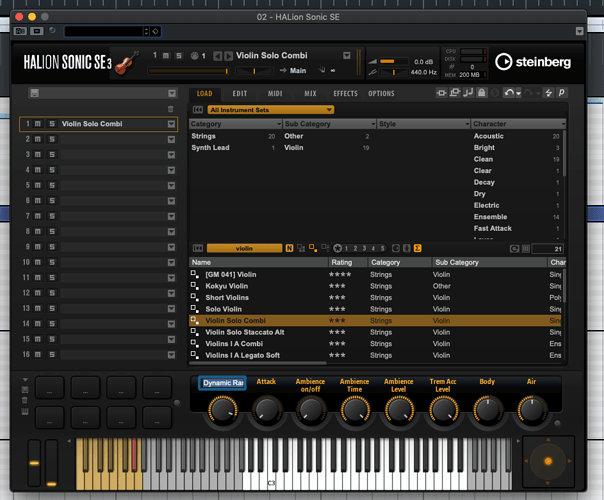The height and width of the screenshot is (500, 604).
Task: Switch to the MIX tab
Action: pos(310,94)
